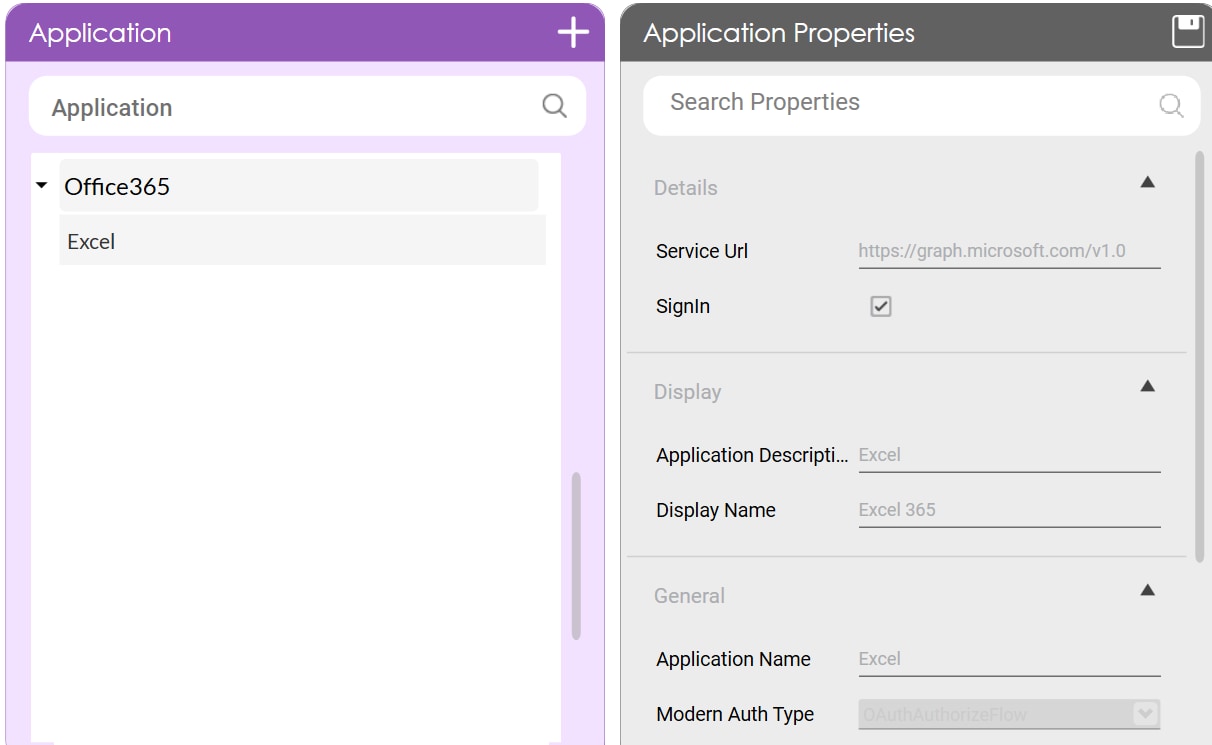Collapse the Display section
The width and height of the screenshot is (1212, 745).
click(x=1148, y=386)
